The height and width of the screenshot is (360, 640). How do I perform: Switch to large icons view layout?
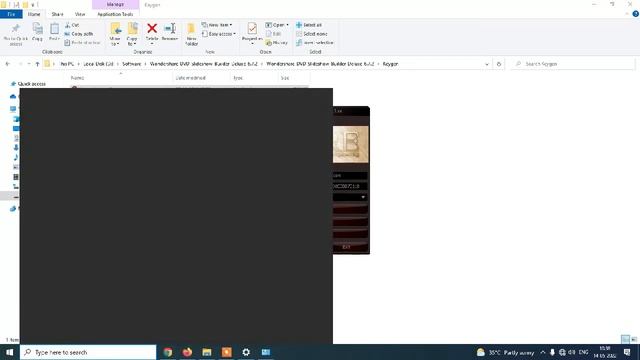tap(634, 339)
